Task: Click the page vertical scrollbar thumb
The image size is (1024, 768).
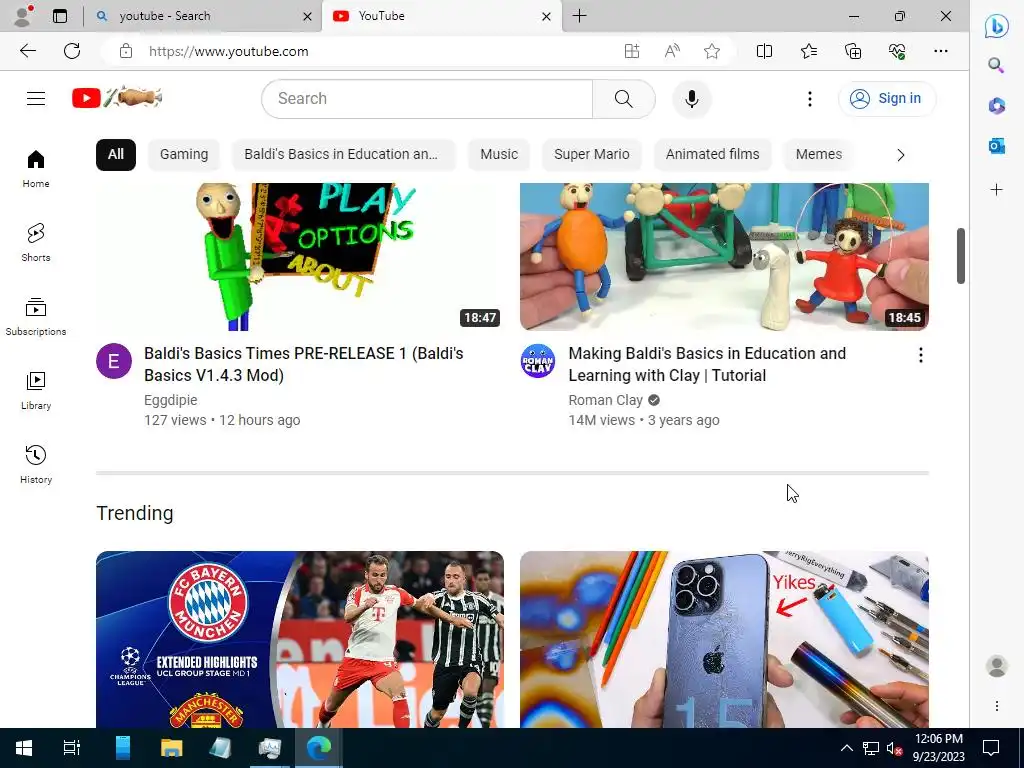Action: coord(961,255)
